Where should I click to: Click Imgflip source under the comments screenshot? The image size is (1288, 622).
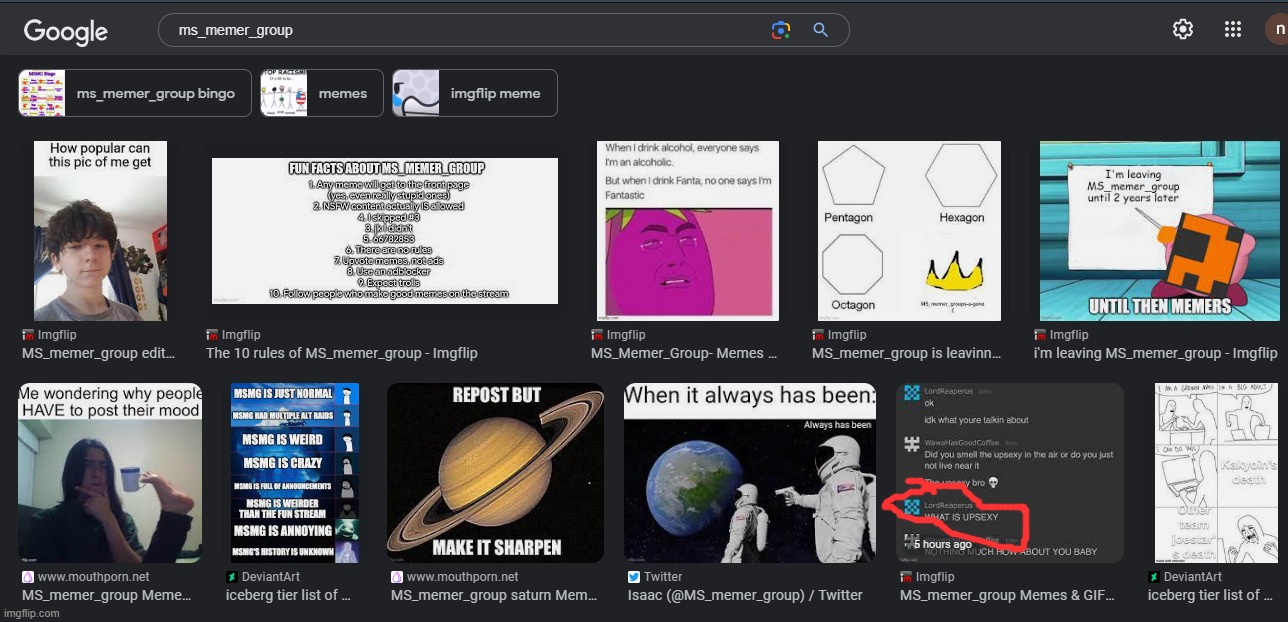[x=927, y=577]
